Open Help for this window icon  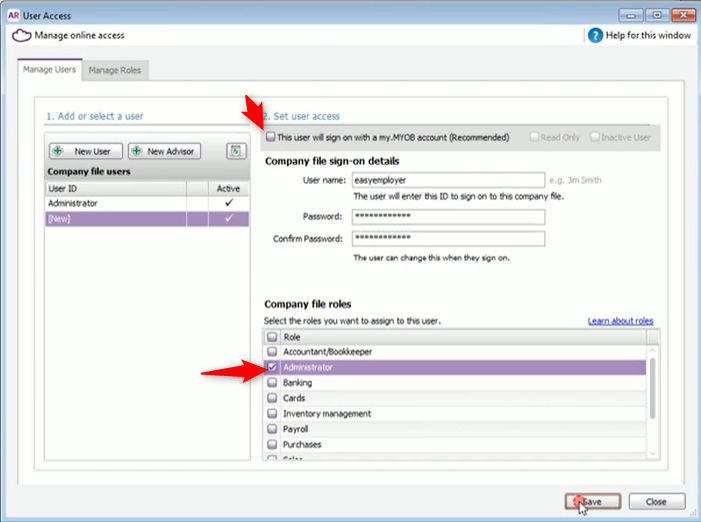[x=595, y=35]
